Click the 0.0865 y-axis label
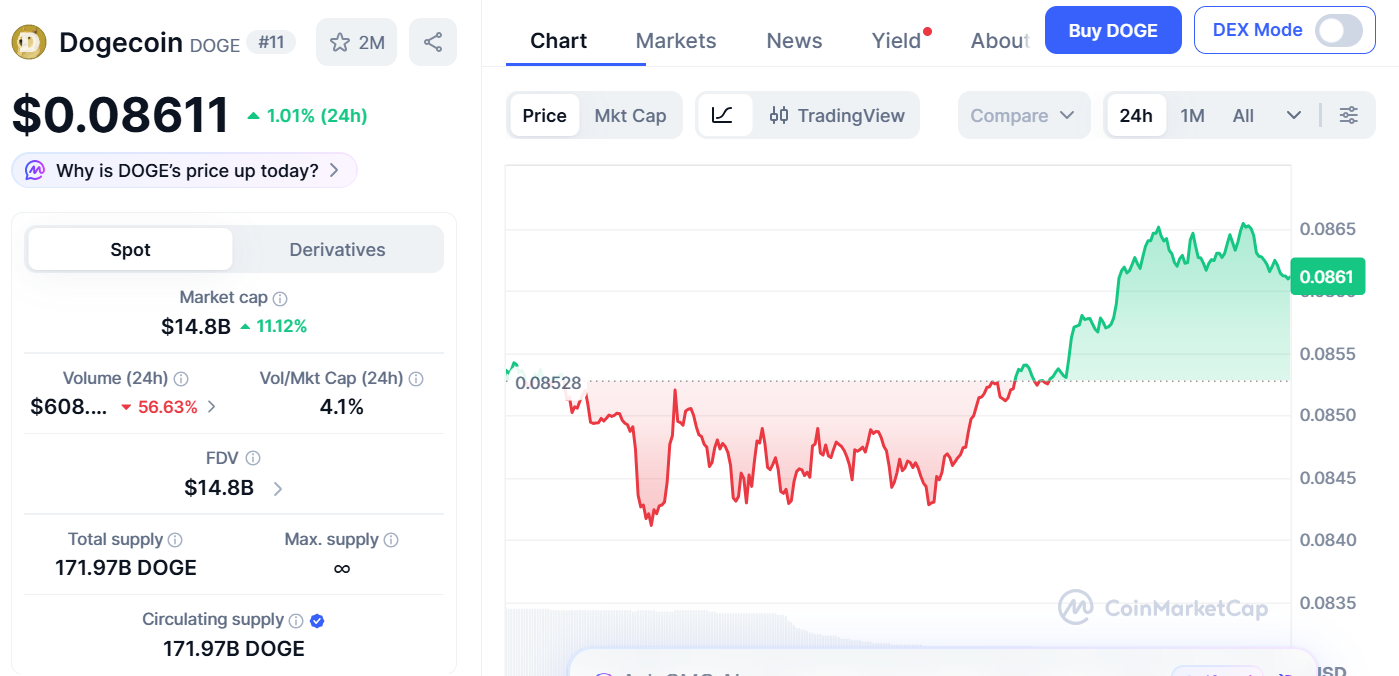The image size is (1399, 676). 1327,229
